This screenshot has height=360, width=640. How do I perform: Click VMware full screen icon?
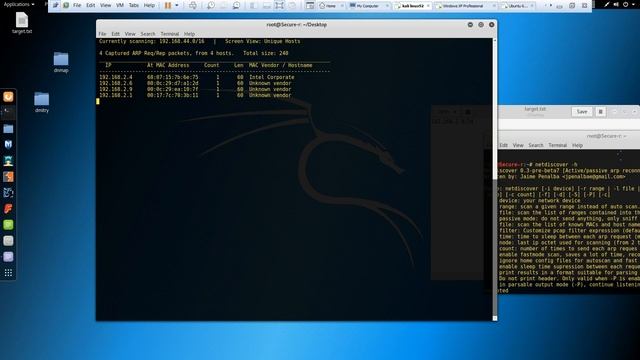click(x=279, y=5)
